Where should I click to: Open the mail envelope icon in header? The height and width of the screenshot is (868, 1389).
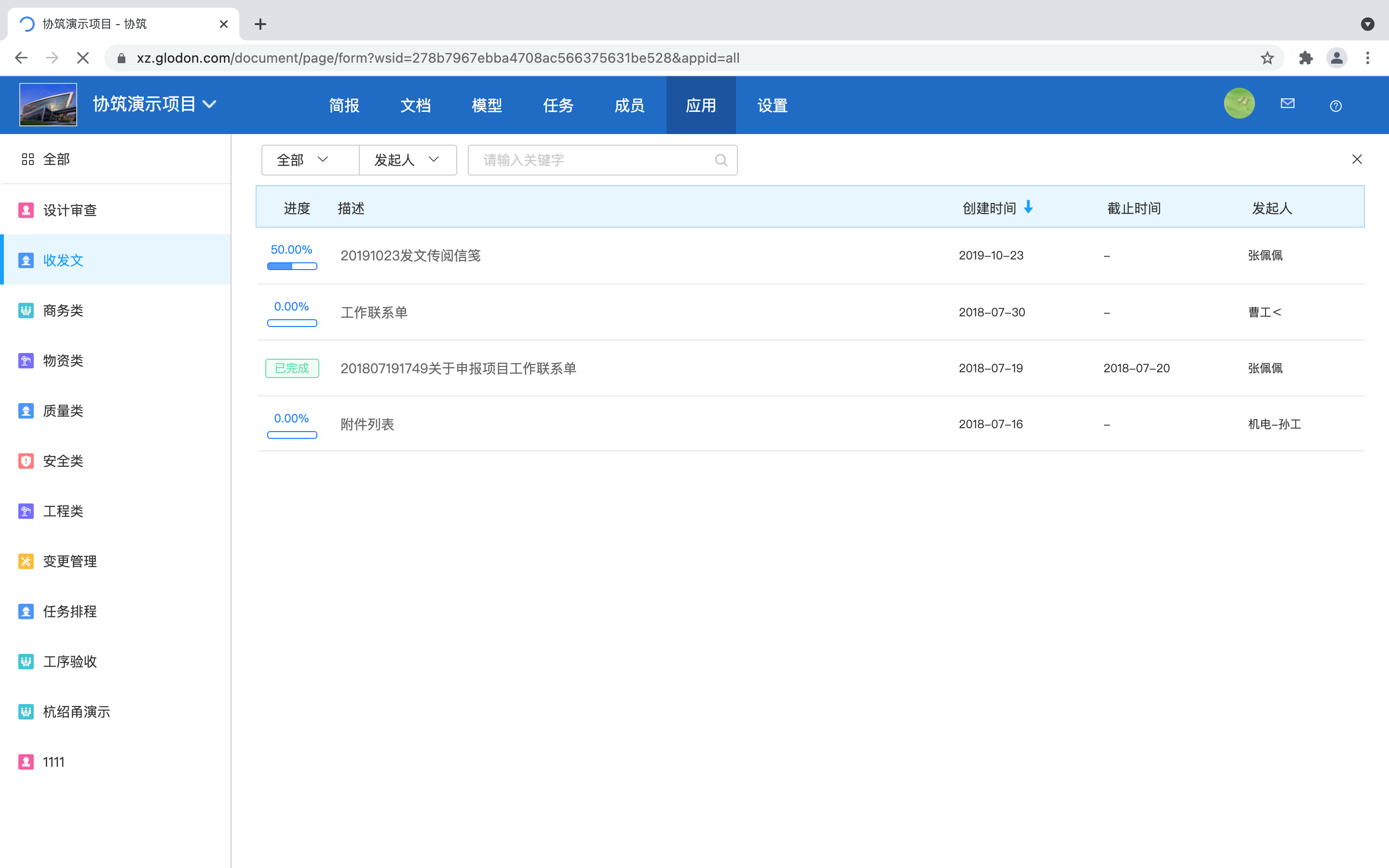point(1287,104)
